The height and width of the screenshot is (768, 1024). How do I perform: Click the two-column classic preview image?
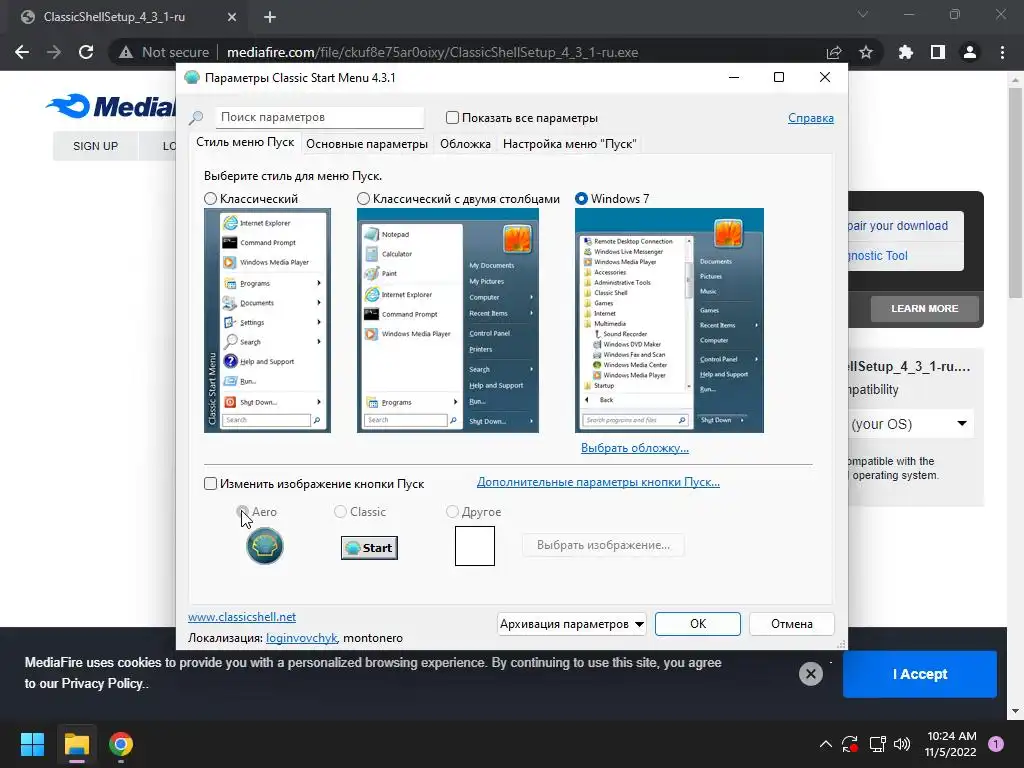447,320
